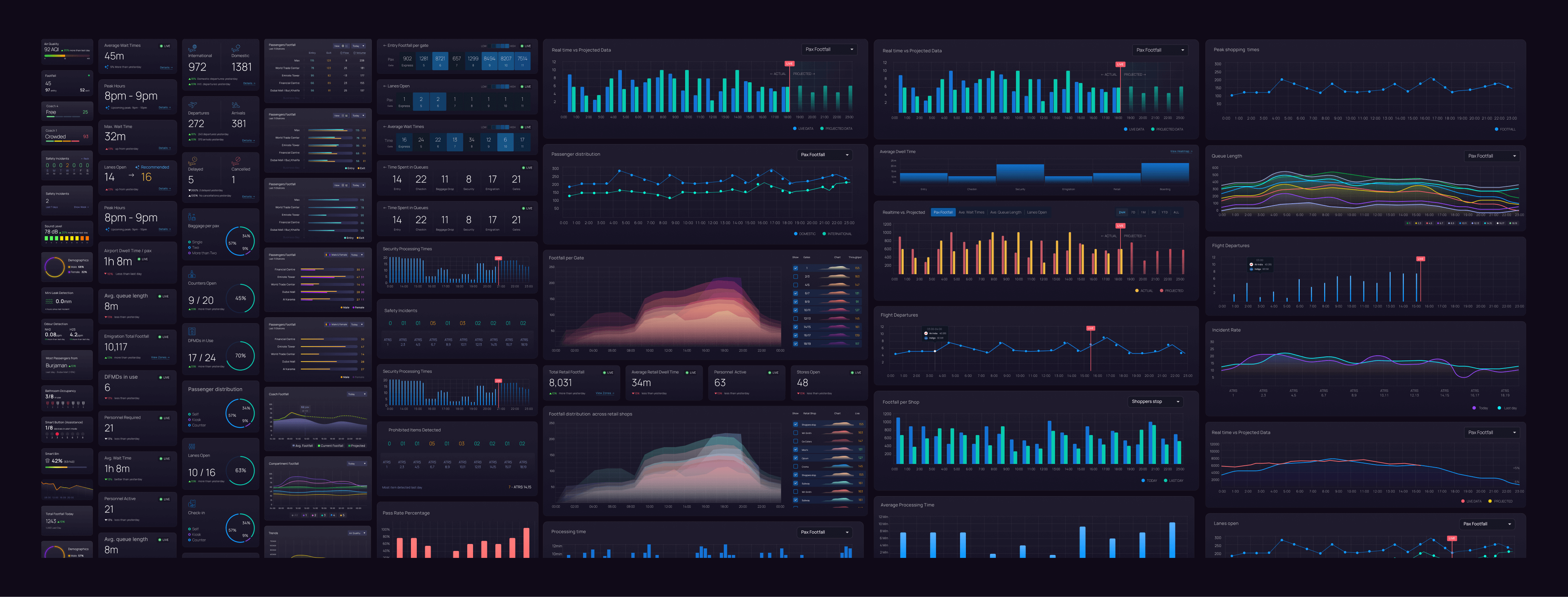Click the Check-in card icon
This screenshot has height=597, width=1568.
(192, 503)
